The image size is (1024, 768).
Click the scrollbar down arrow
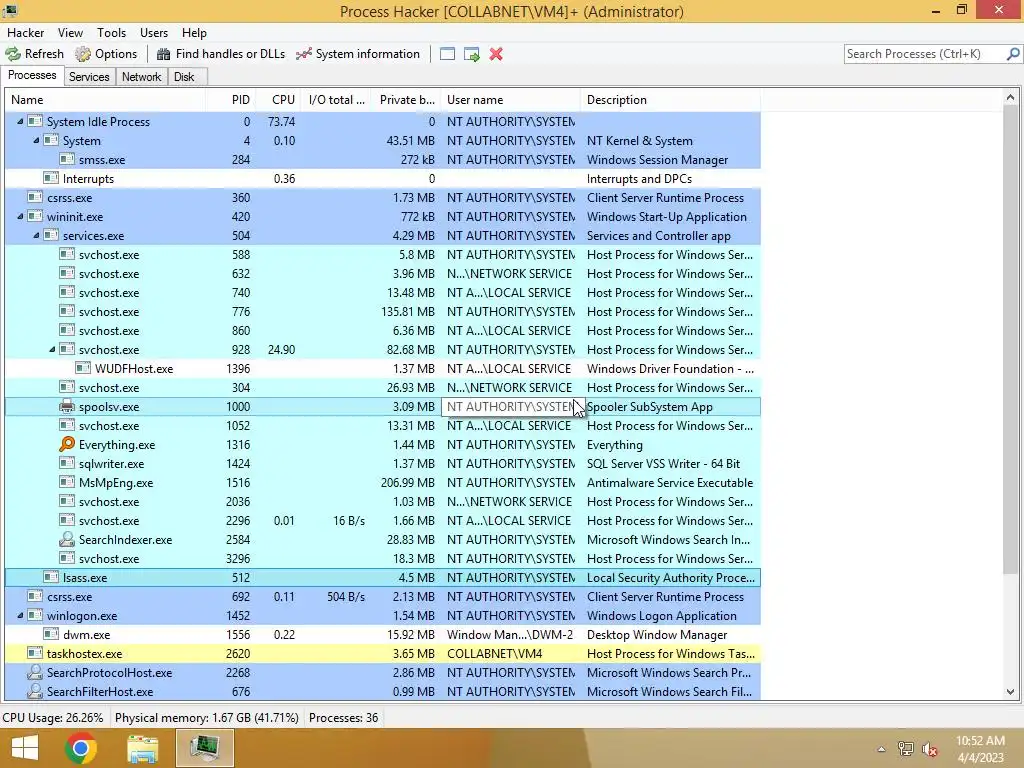(1010, 692)
